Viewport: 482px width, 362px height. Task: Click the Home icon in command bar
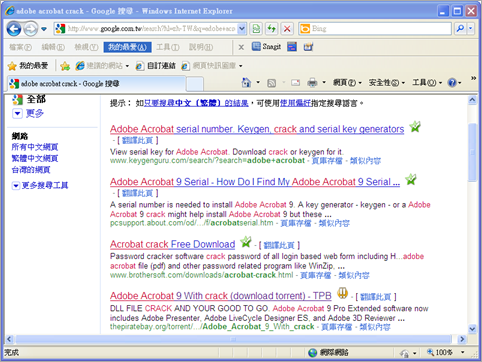pyautogui.click(x=246, y=82)
